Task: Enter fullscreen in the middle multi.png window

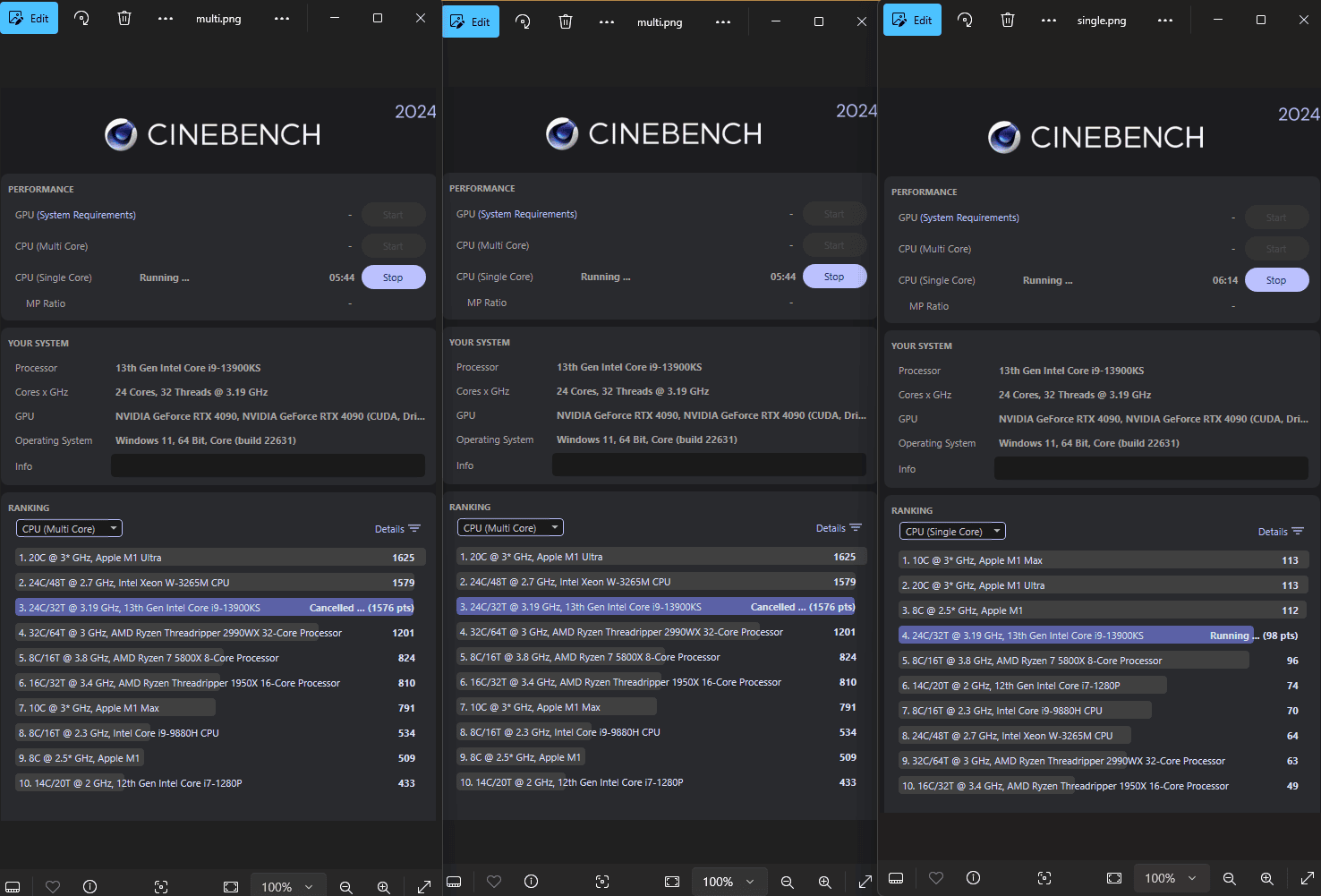Action: 865,882
